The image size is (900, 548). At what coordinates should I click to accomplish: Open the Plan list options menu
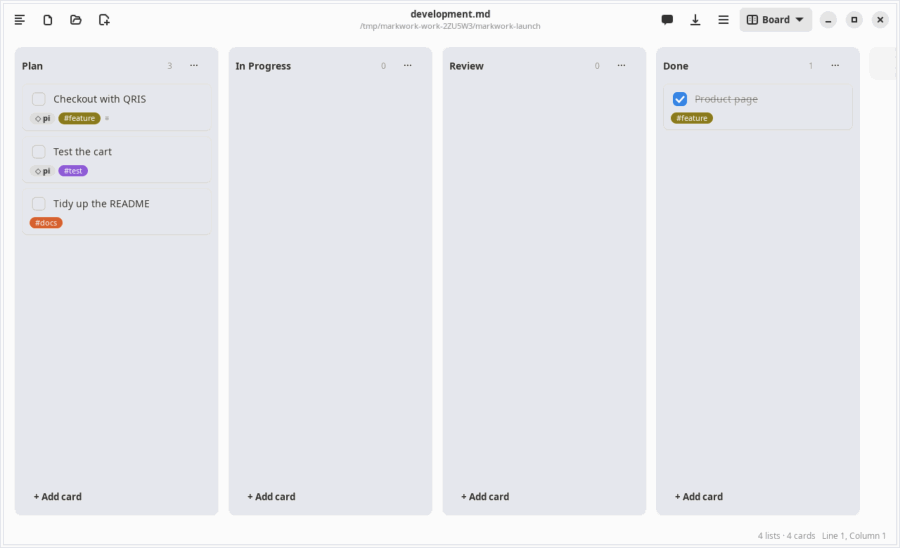pyautogui.click(x=194, y=65)
